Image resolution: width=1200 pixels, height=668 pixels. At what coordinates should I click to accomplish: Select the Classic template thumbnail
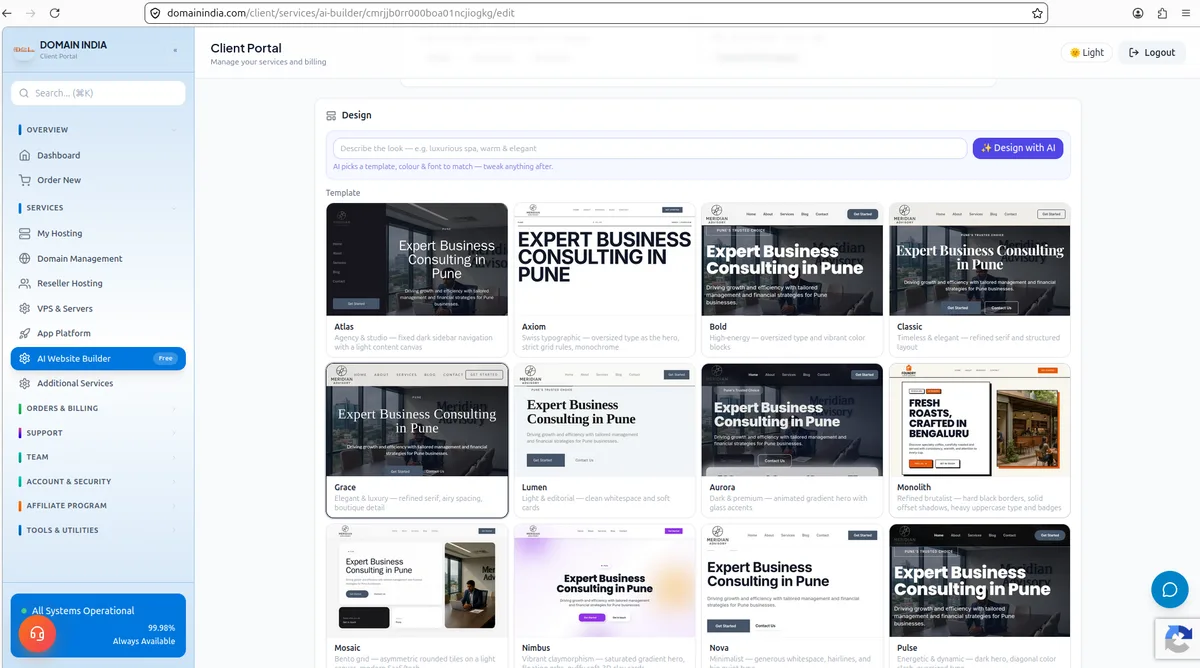[x=980, y=260]
